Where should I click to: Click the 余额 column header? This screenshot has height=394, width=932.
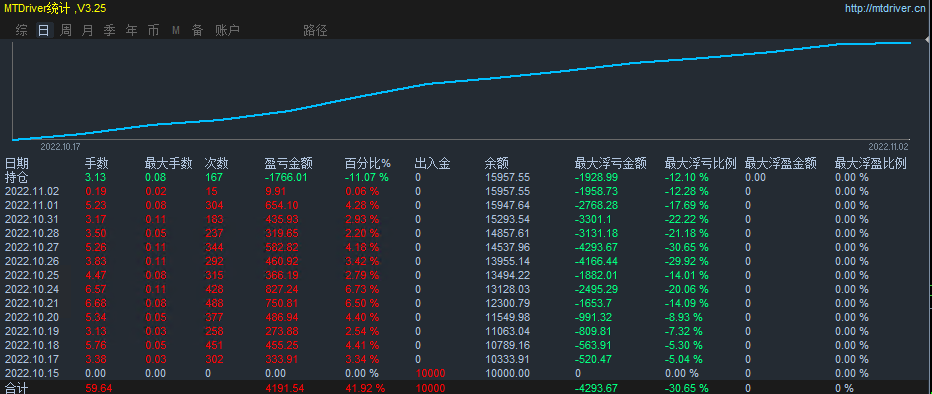point(496,163)
